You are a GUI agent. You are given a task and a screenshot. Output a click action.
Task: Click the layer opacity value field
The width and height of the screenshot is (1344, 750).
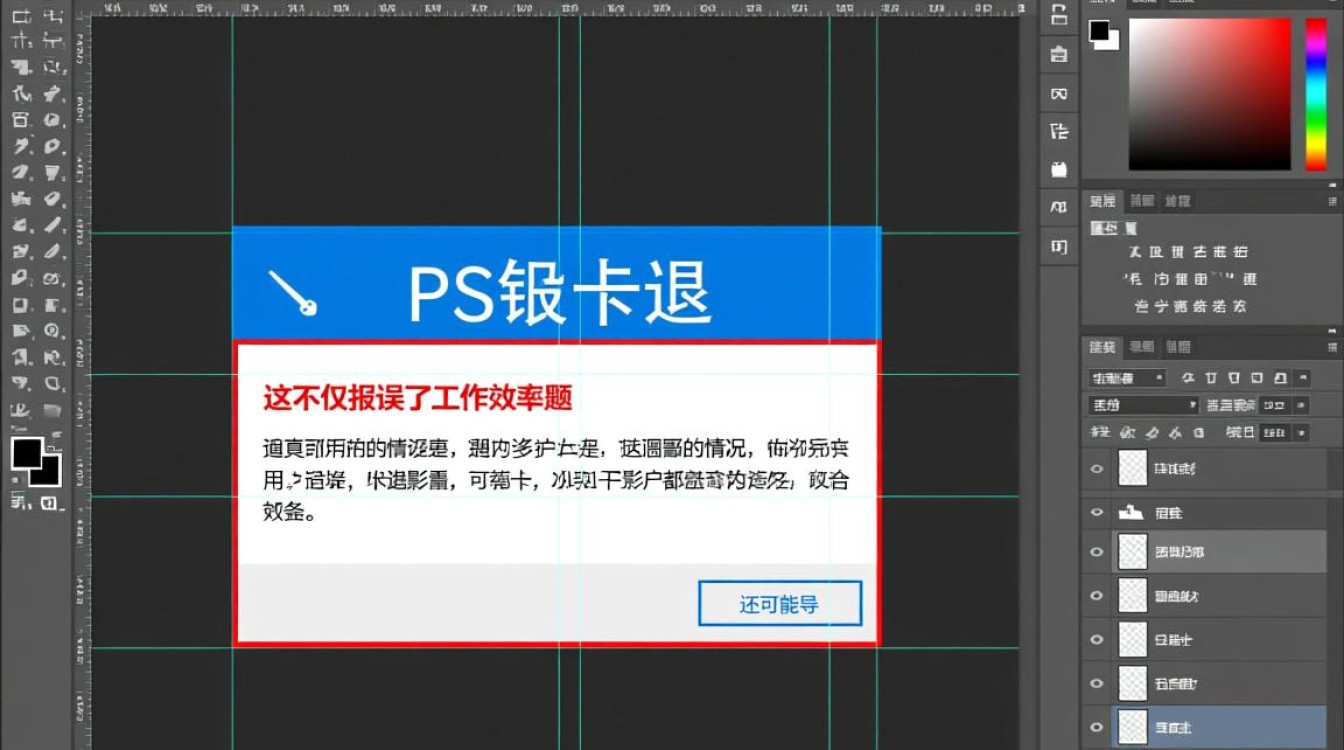[x=1273, y=405]
